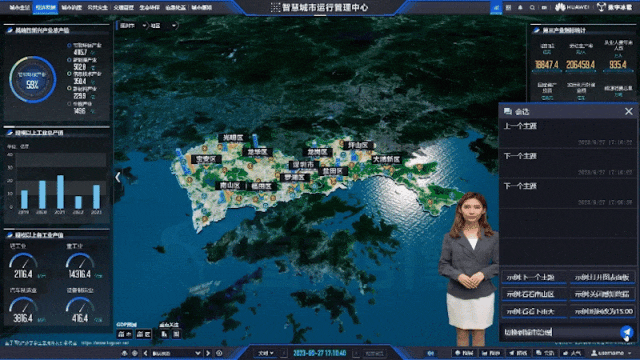
Task: Collapse left panel with the chevron arrow
Action: coord(118,177)
